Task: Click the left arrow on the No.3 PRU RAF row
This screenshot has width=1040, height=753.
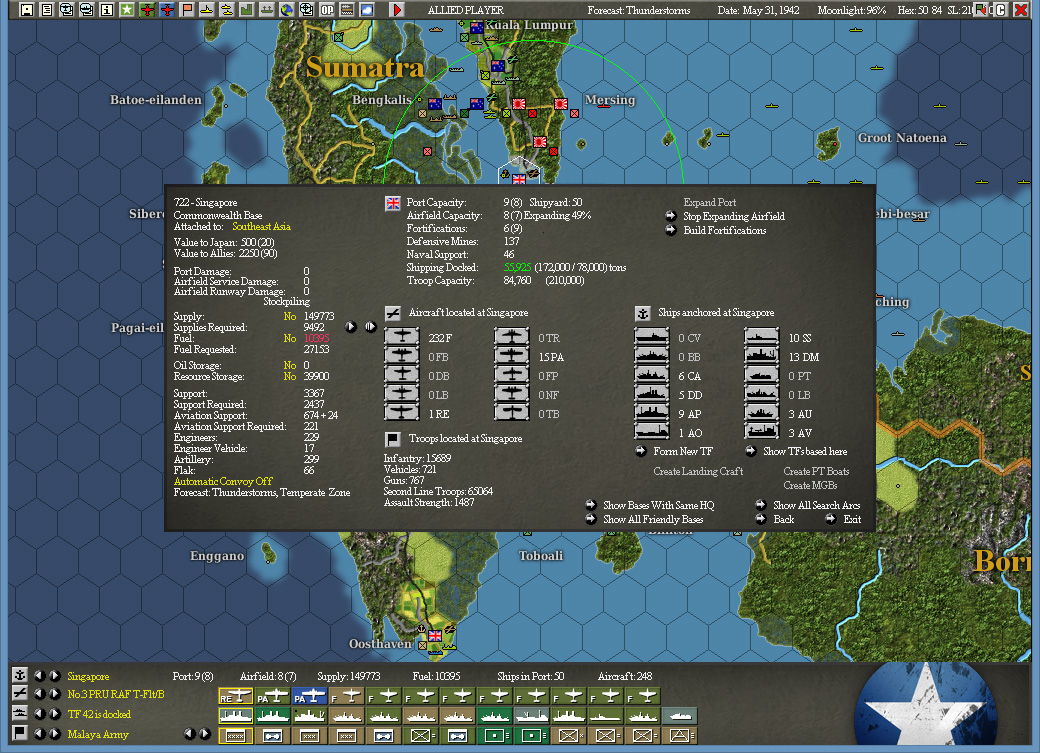Action: coord(40,693)
